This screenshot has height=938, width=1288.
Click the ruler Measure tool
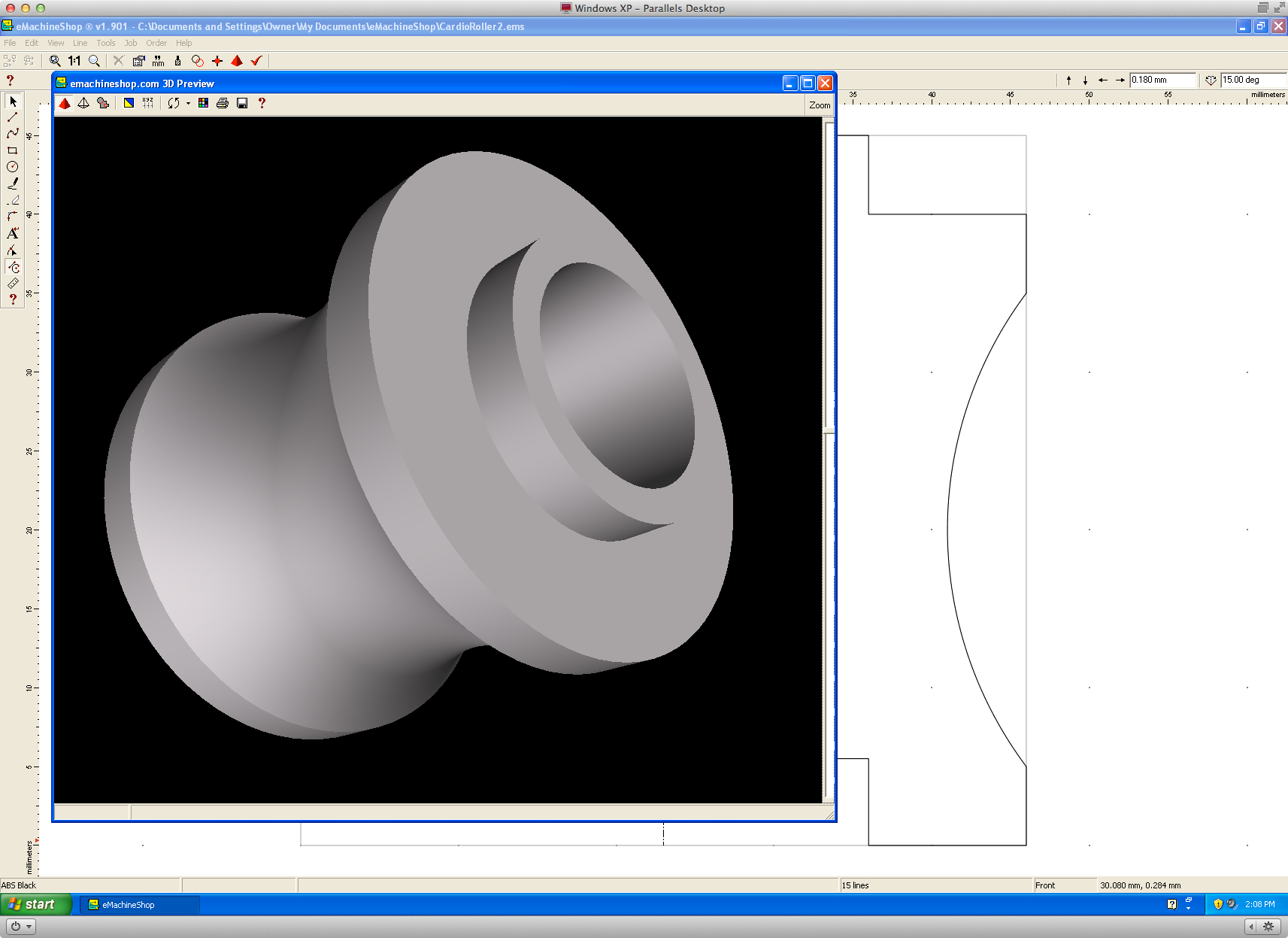pyautogui.click(x=13, y=284)
